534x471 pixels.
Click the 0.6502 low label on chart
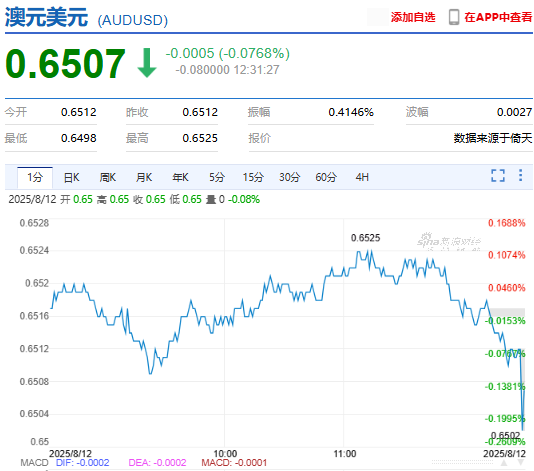click(505, 436)
